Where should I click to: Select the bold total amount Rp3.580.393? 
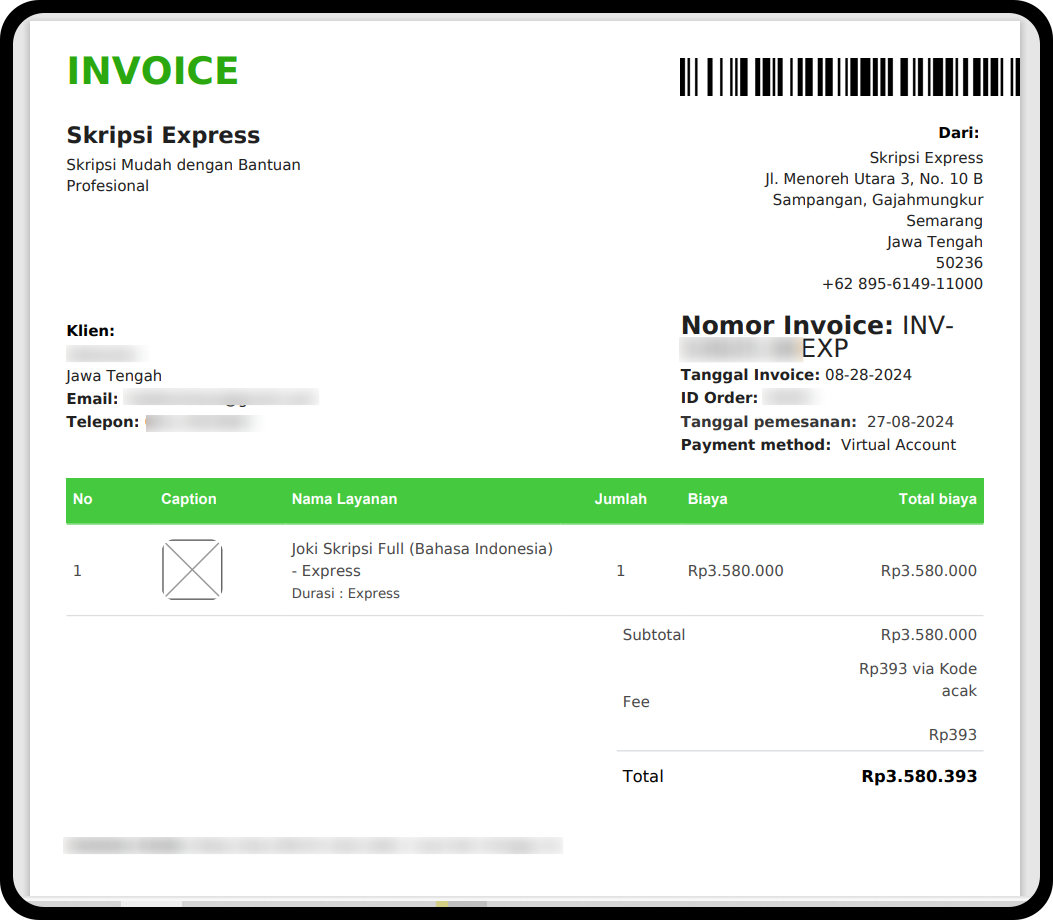pos(919,776)
